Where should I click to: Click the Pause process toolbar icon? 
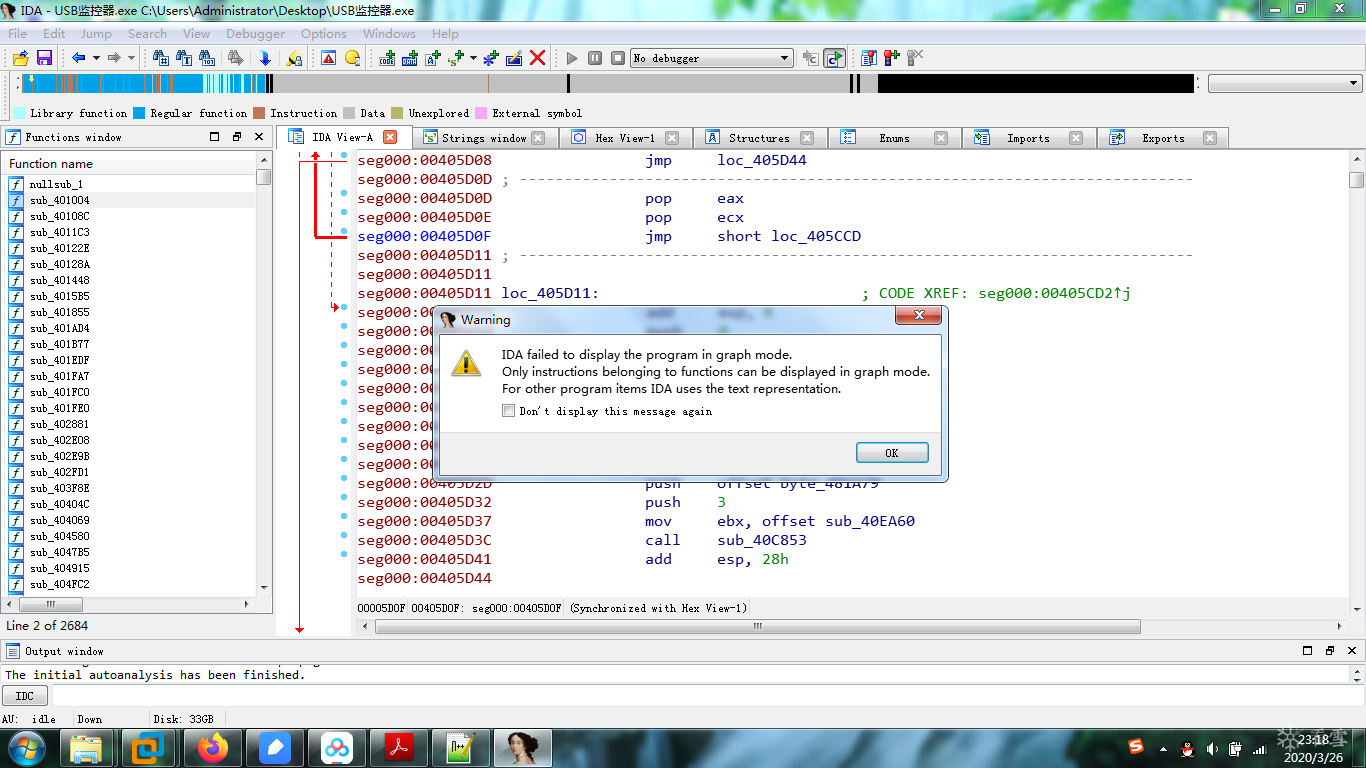tap(595, 58)
